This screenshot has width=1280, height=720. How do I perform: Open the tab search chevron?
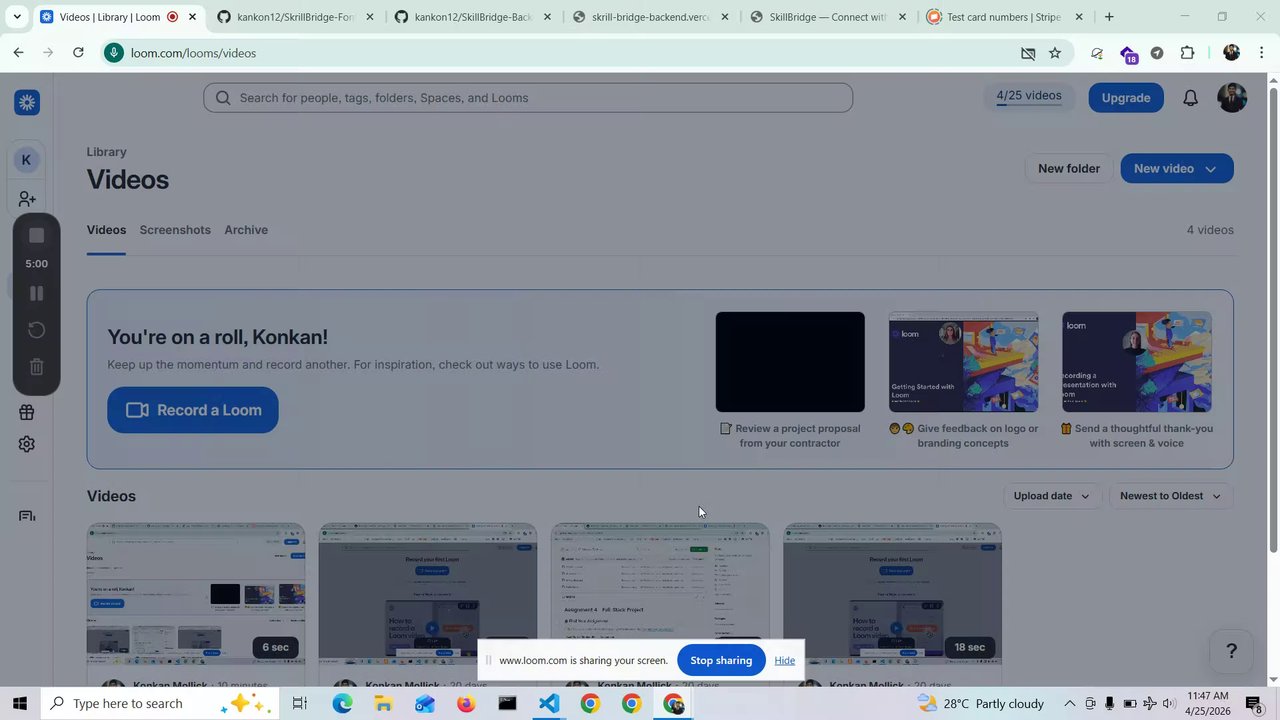tap(16, 16)
